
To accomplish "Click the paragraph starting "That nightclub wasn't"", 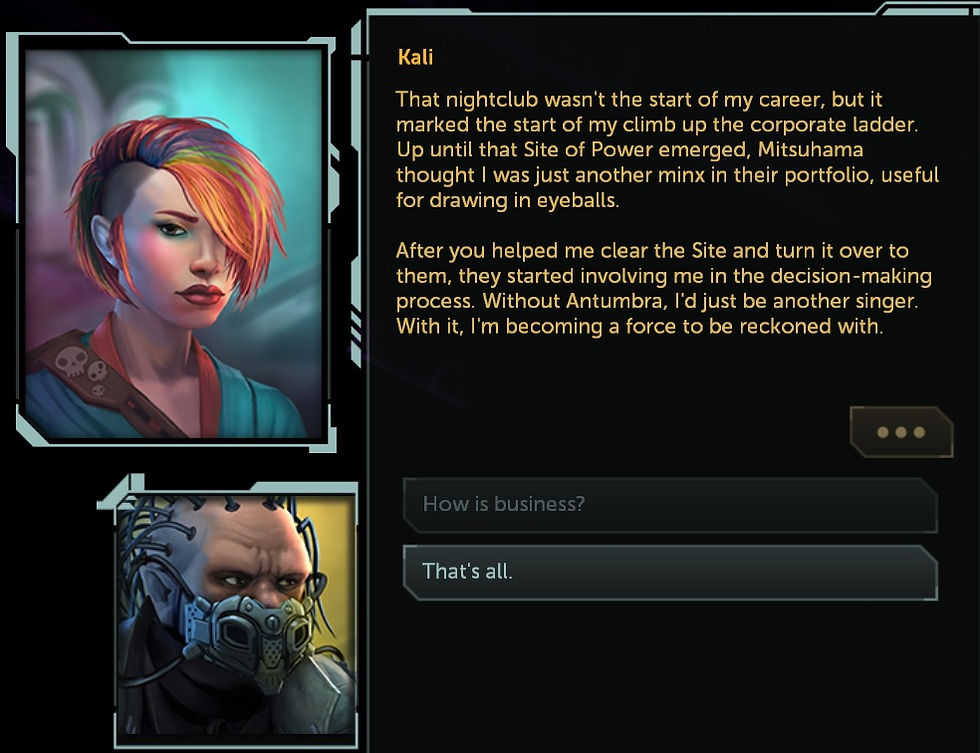I will pyautogui.click(x=667, y=150).
